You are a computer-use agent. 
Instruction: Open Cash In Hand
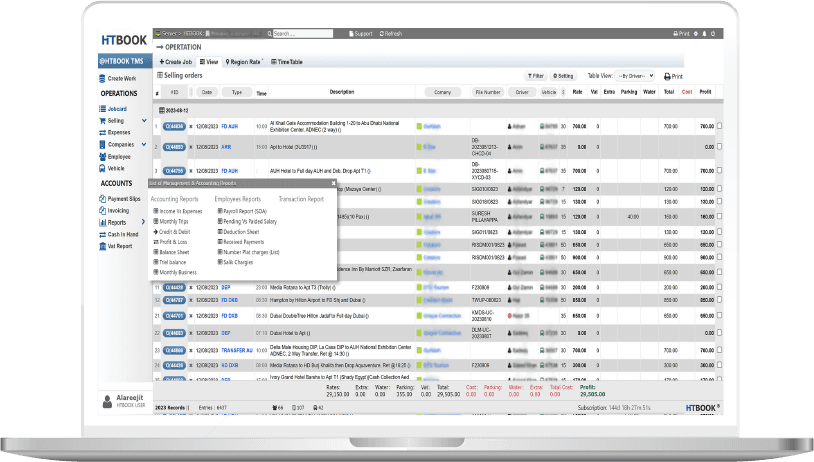click(119, 235)
